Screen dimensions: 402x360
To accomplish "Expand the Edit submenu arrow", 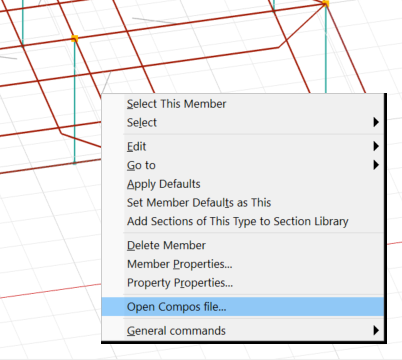I will tap(376, 146).
